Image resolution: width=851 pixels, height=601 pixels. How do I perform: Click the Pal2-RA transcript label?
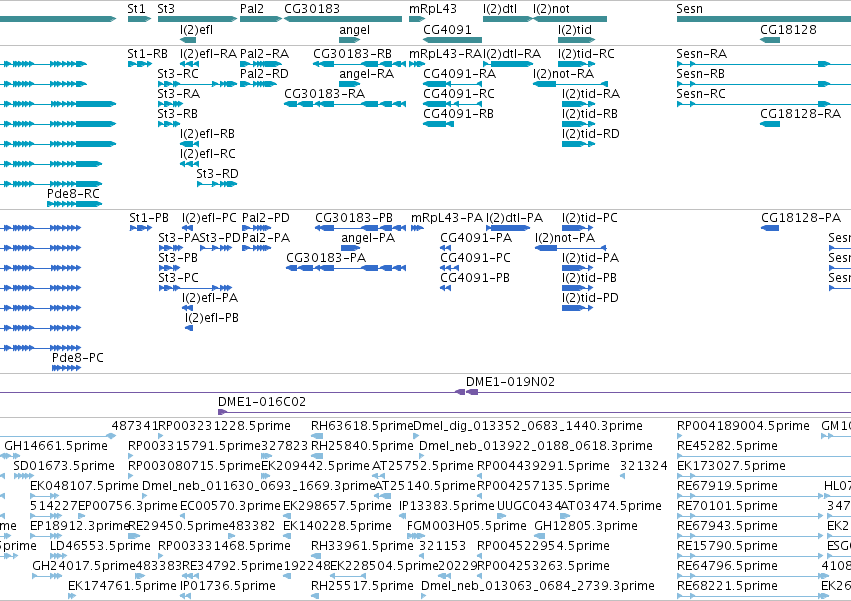[264, 54]
